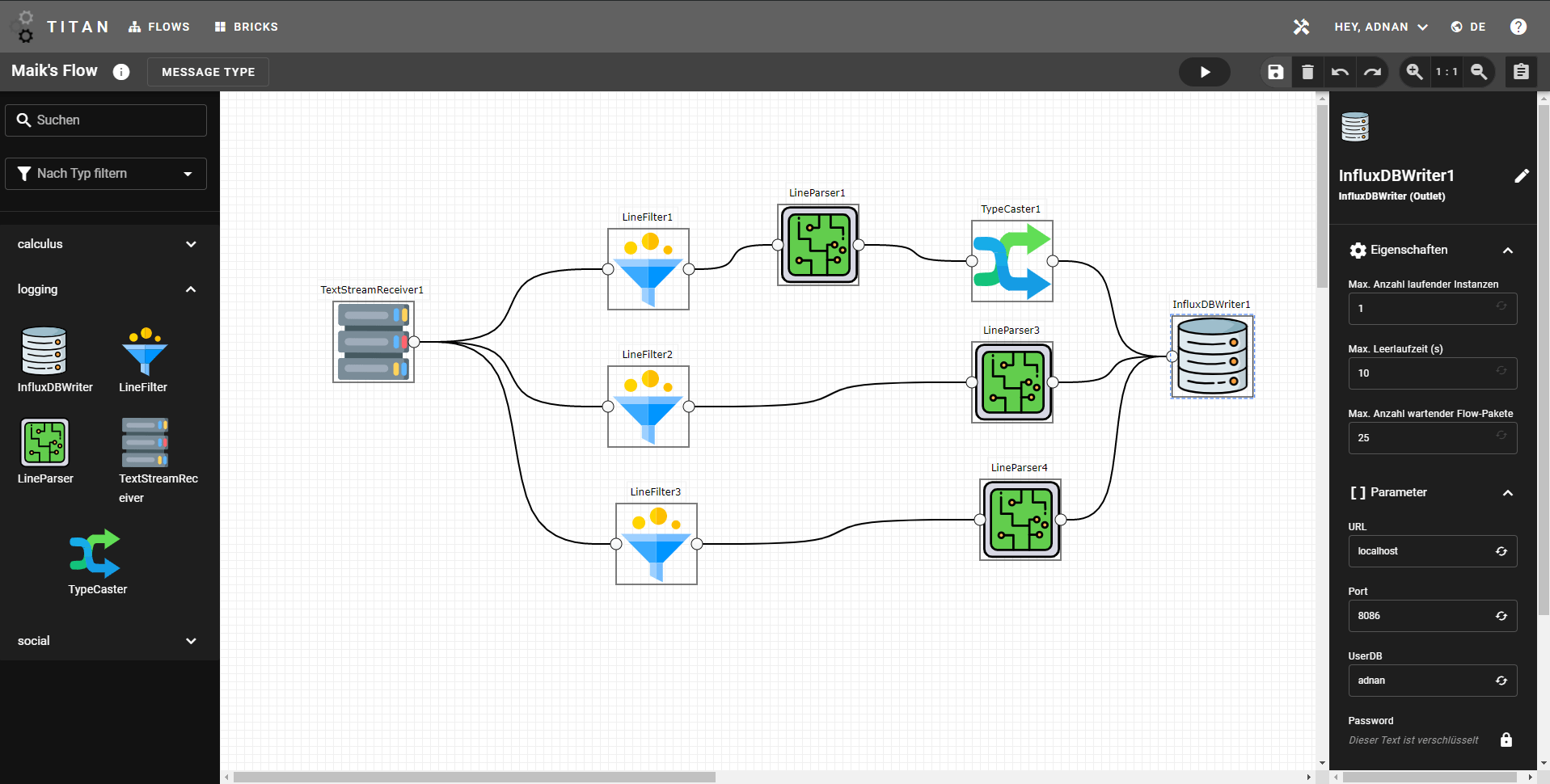Open the HEY, ADNAN user menu
Viewport: 1550px width, 784px height.
[1381, 27]
